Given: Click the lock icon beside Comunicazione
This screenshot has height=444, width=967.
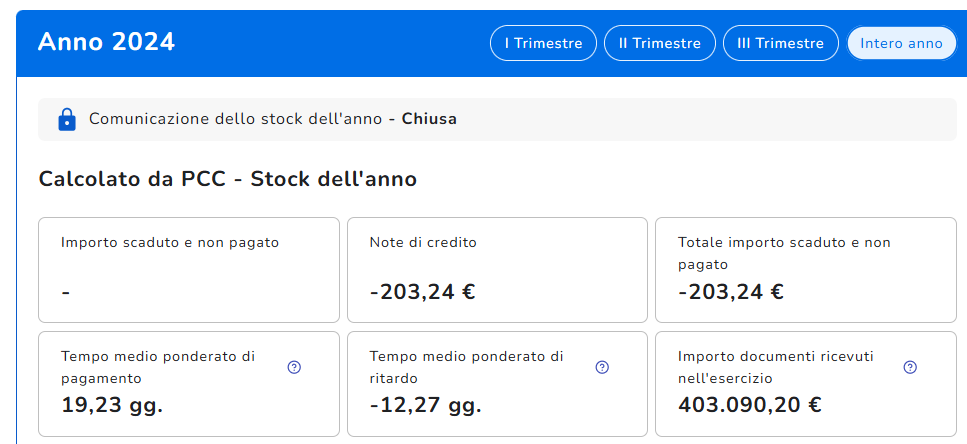Looking at the screenshot, I should [x=67, y=120].
